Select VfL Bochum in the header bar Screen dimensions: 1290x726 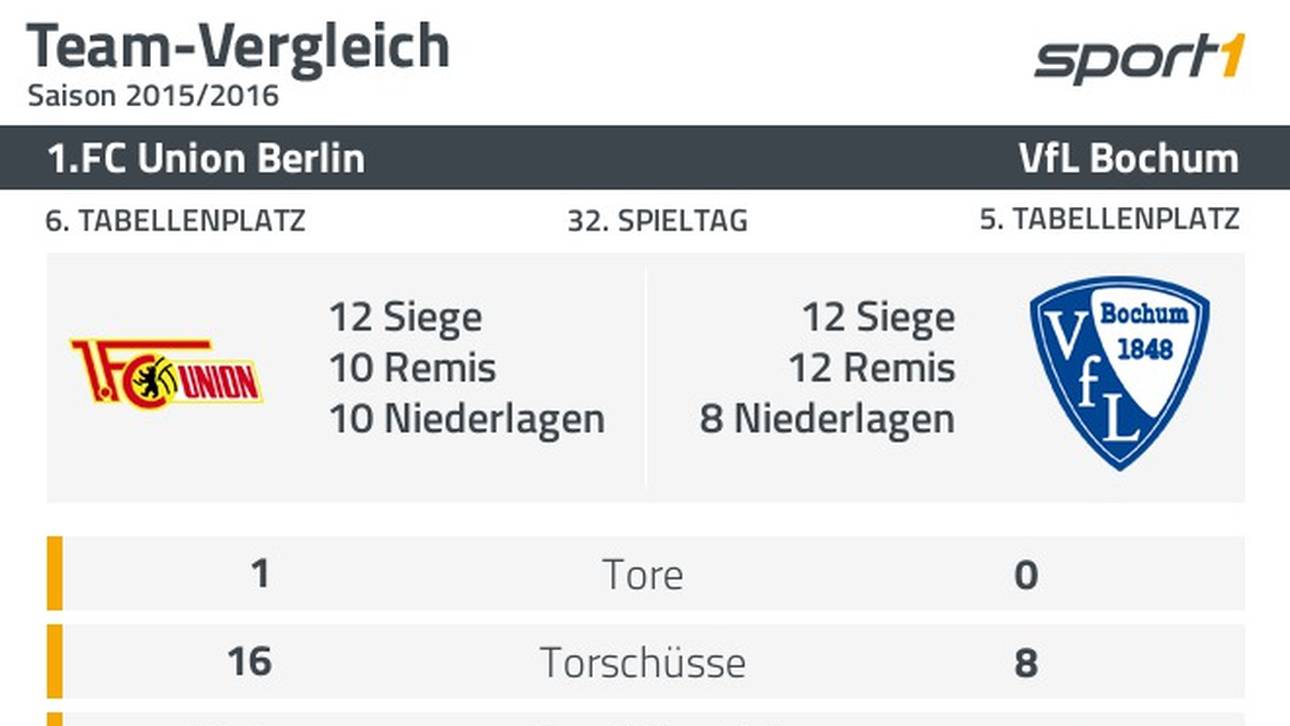(1128, 158)
